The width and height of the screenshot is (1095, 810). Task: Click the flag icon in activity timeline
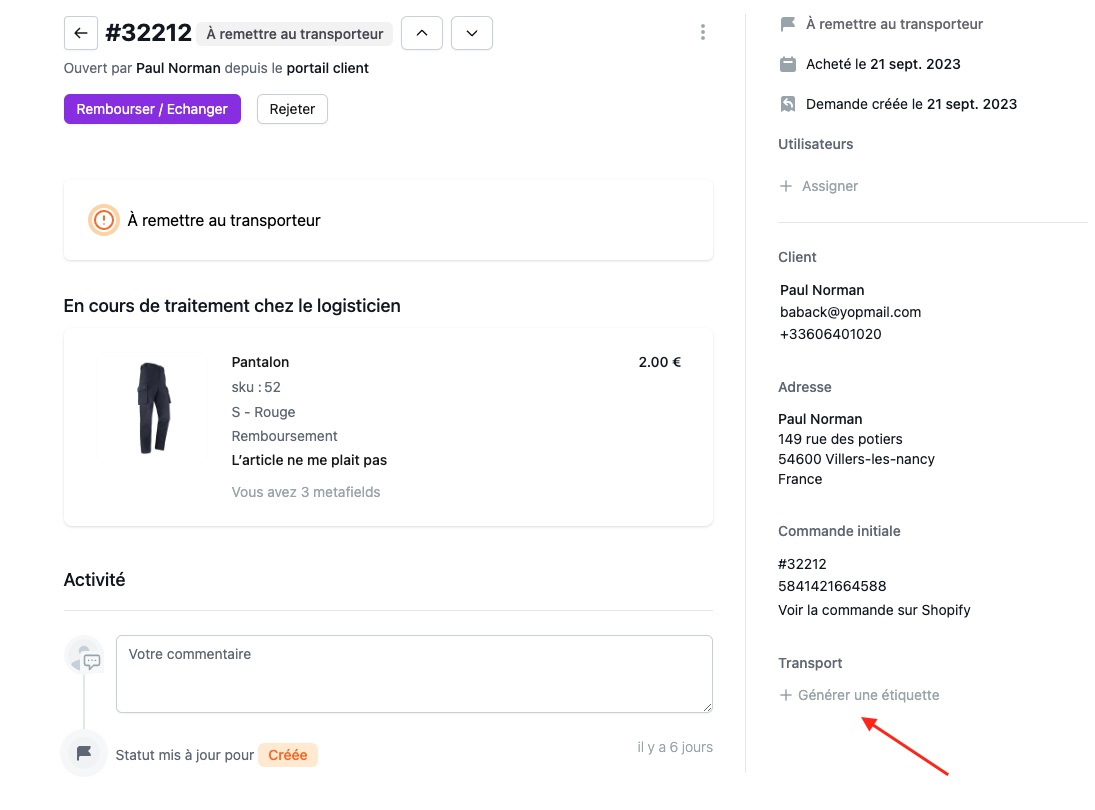84,753
